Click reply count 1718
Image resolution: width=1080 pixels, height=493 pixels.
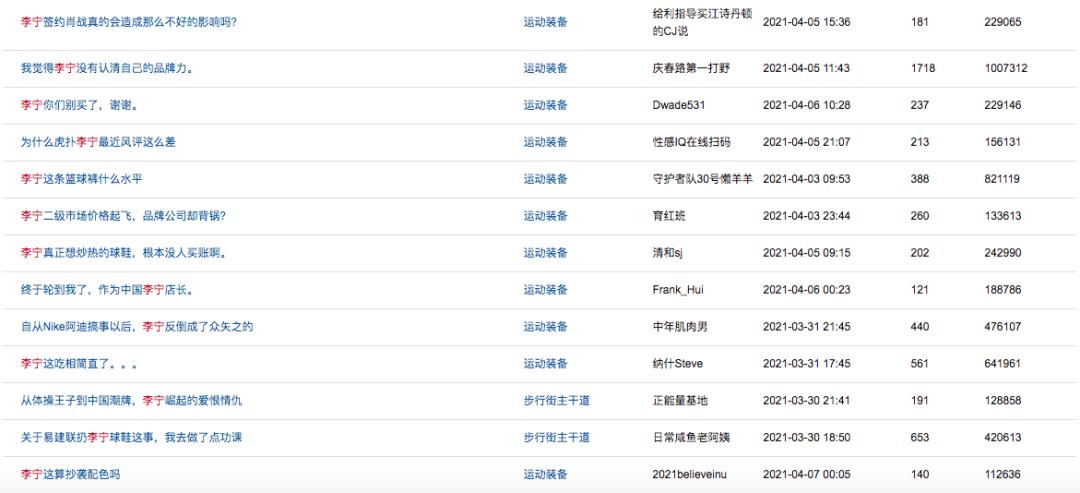(x=922, y=68)
